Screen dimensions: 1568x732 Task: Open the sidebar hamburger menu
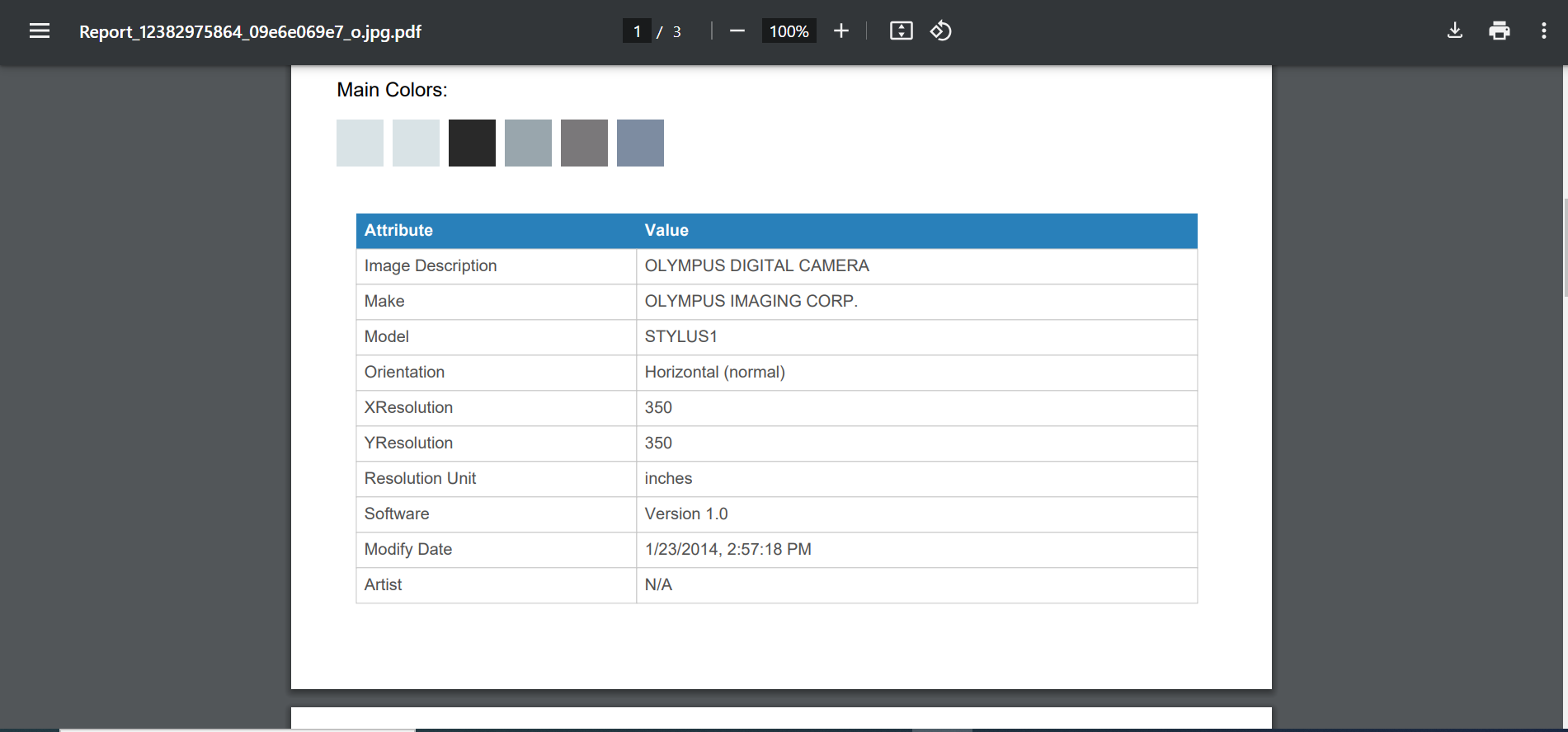(x=40, y=31)
